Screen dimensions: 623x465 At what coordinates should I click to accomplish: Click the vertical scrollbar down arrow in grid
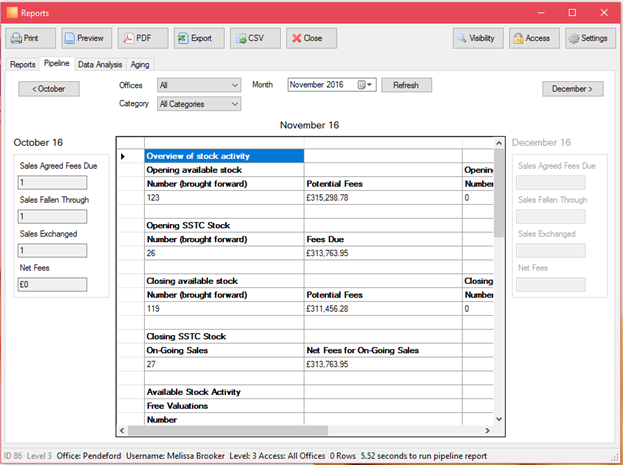[x=499, y=419]
